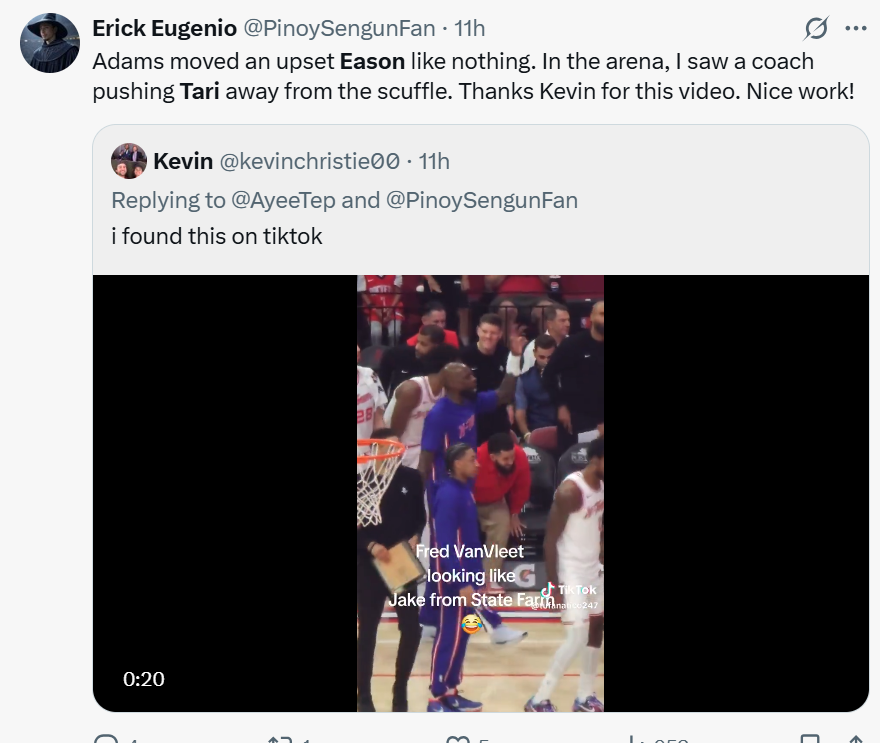Click the Grok icon on the tweet
Screen dimensions: 880x743
816,28
